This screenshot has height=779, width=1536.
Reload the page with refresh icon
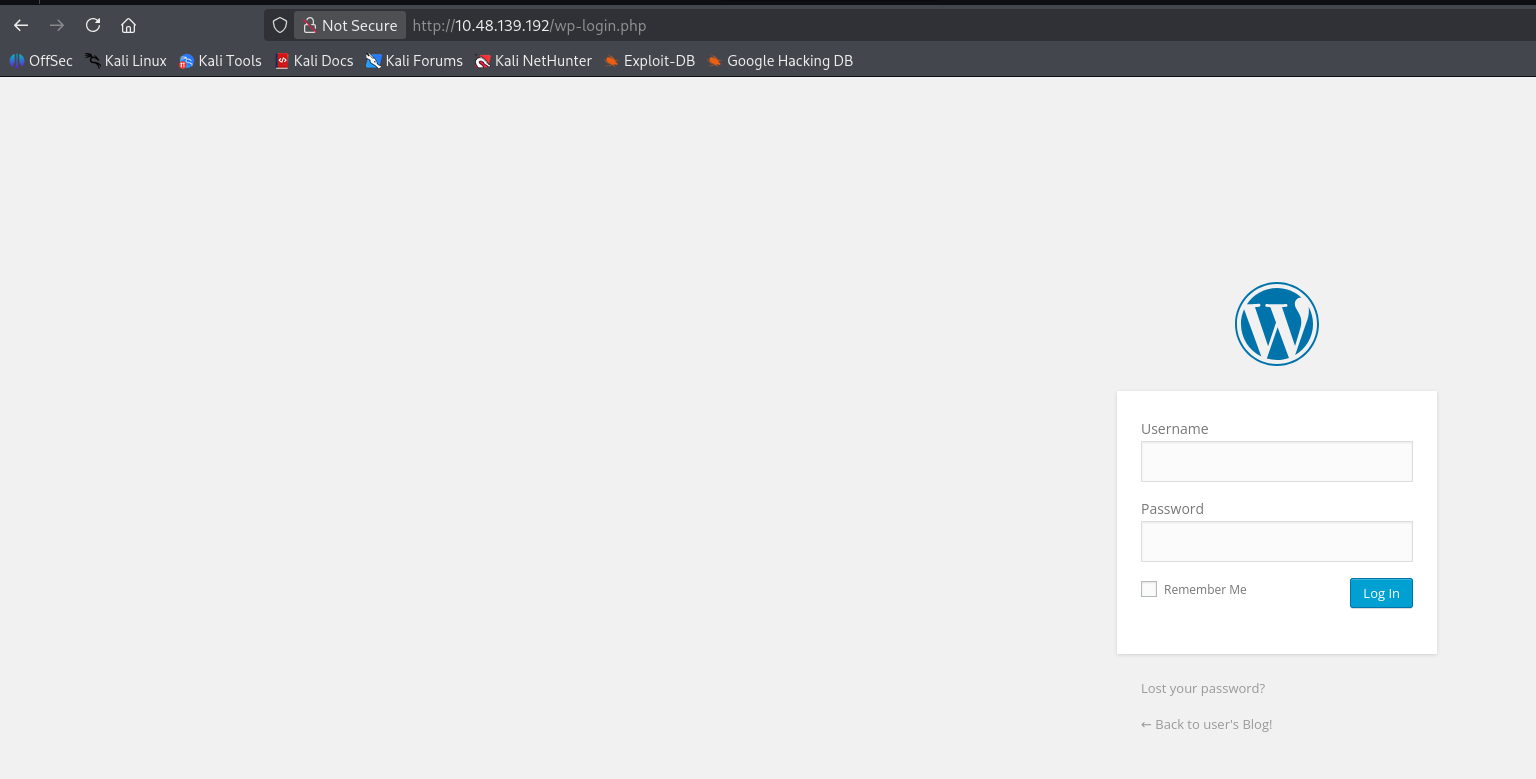click(93, 25)
